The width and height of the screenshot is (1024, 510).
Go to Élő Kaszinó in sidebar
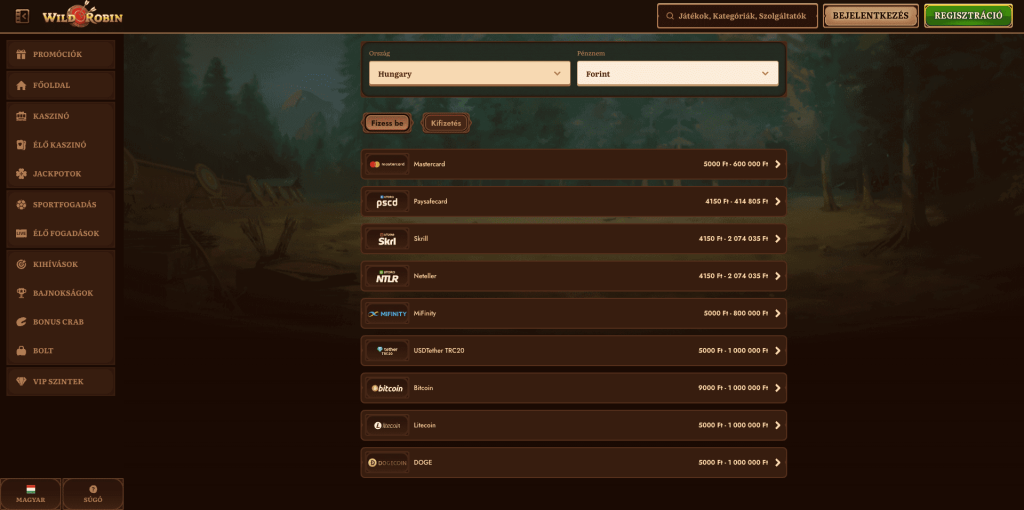(61, 145)
